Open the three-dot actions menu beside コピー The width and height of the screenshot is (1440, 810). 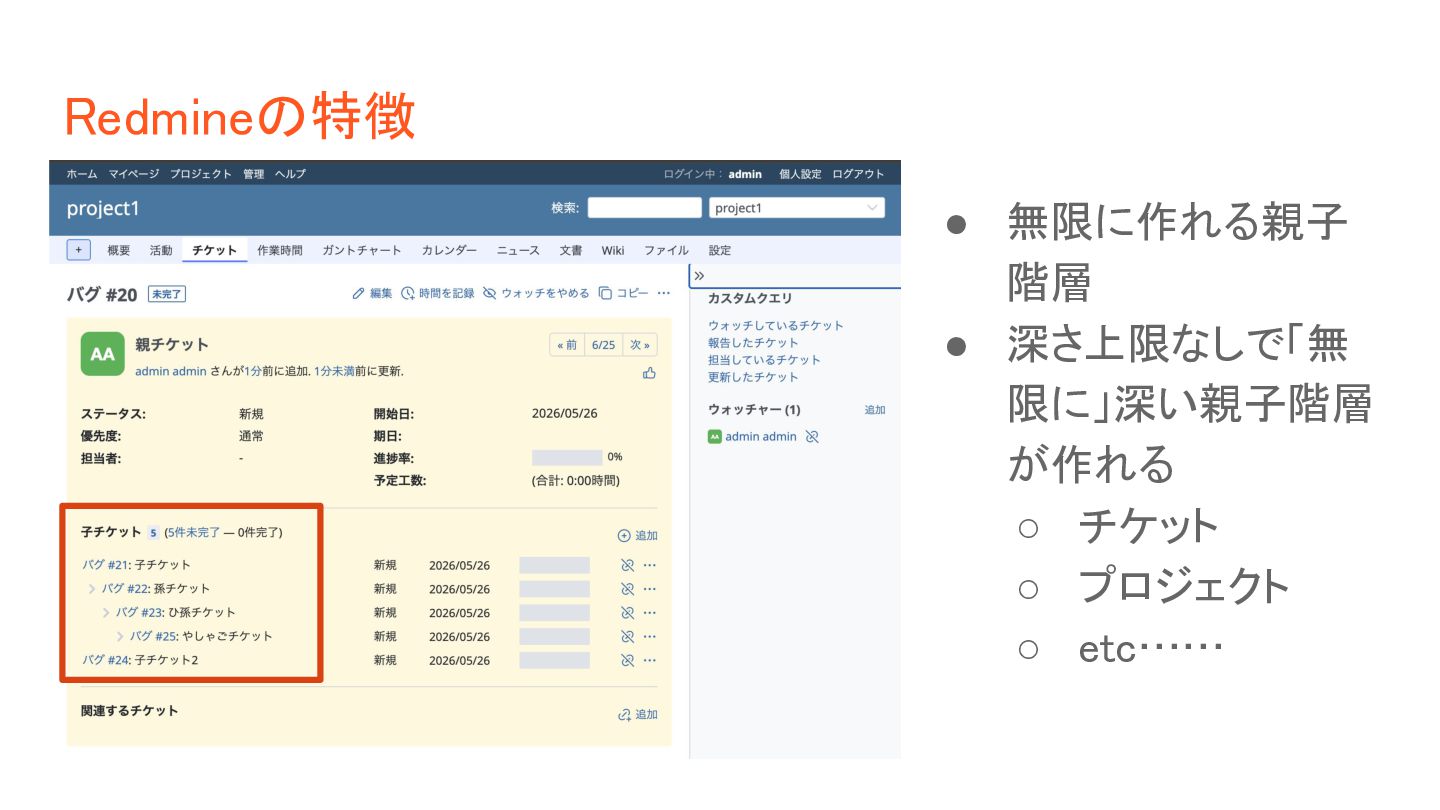point(663,293)
